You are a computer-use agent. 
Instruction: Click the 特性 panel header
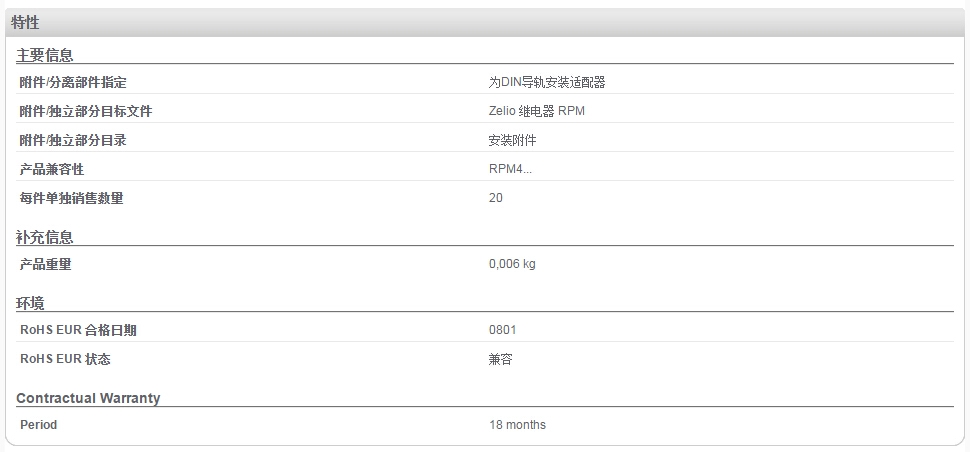coord(484,23)
